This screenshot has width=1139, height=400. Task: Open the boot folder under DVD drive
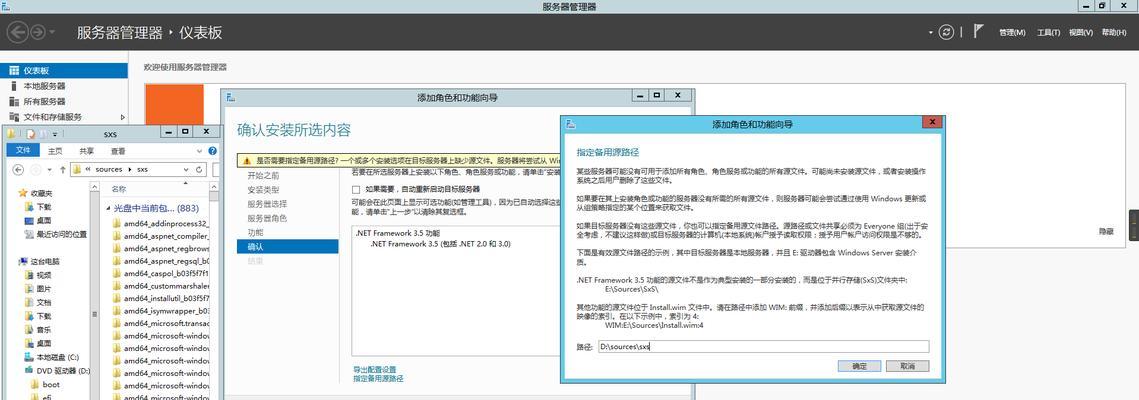point(45,385)
